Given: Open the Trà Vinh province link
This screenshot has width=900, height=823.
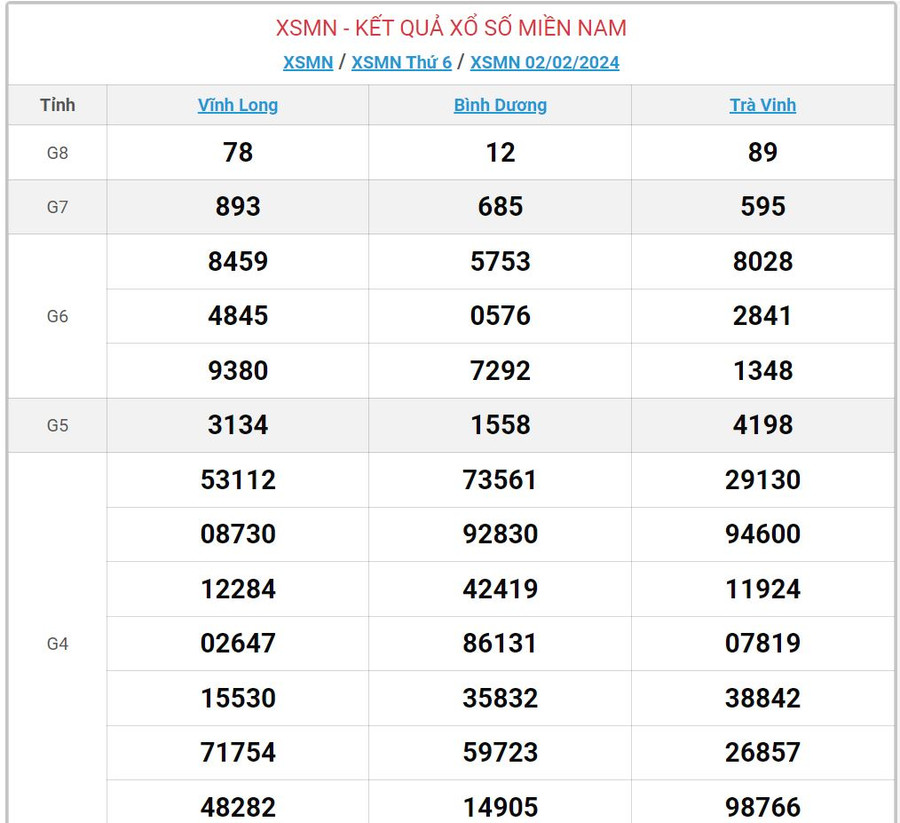Looking at the screenshot, I should pos(763,105).
